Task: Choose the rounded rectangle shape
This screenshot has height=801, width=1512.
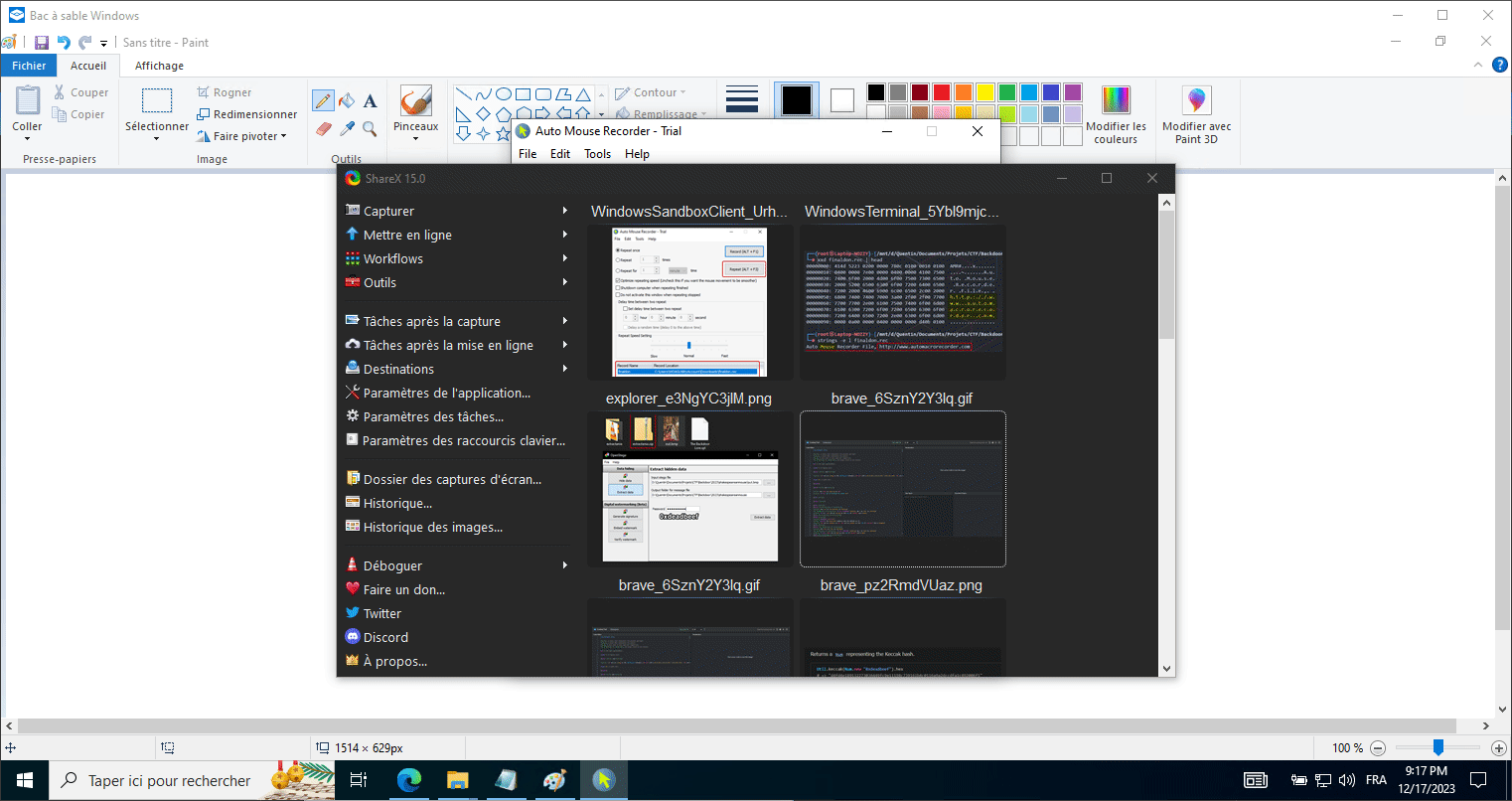Action: point(543,94)
